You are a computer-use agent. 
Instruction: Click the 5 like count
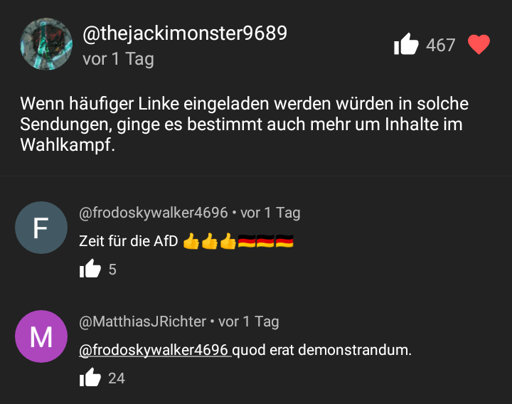point(112,270)
